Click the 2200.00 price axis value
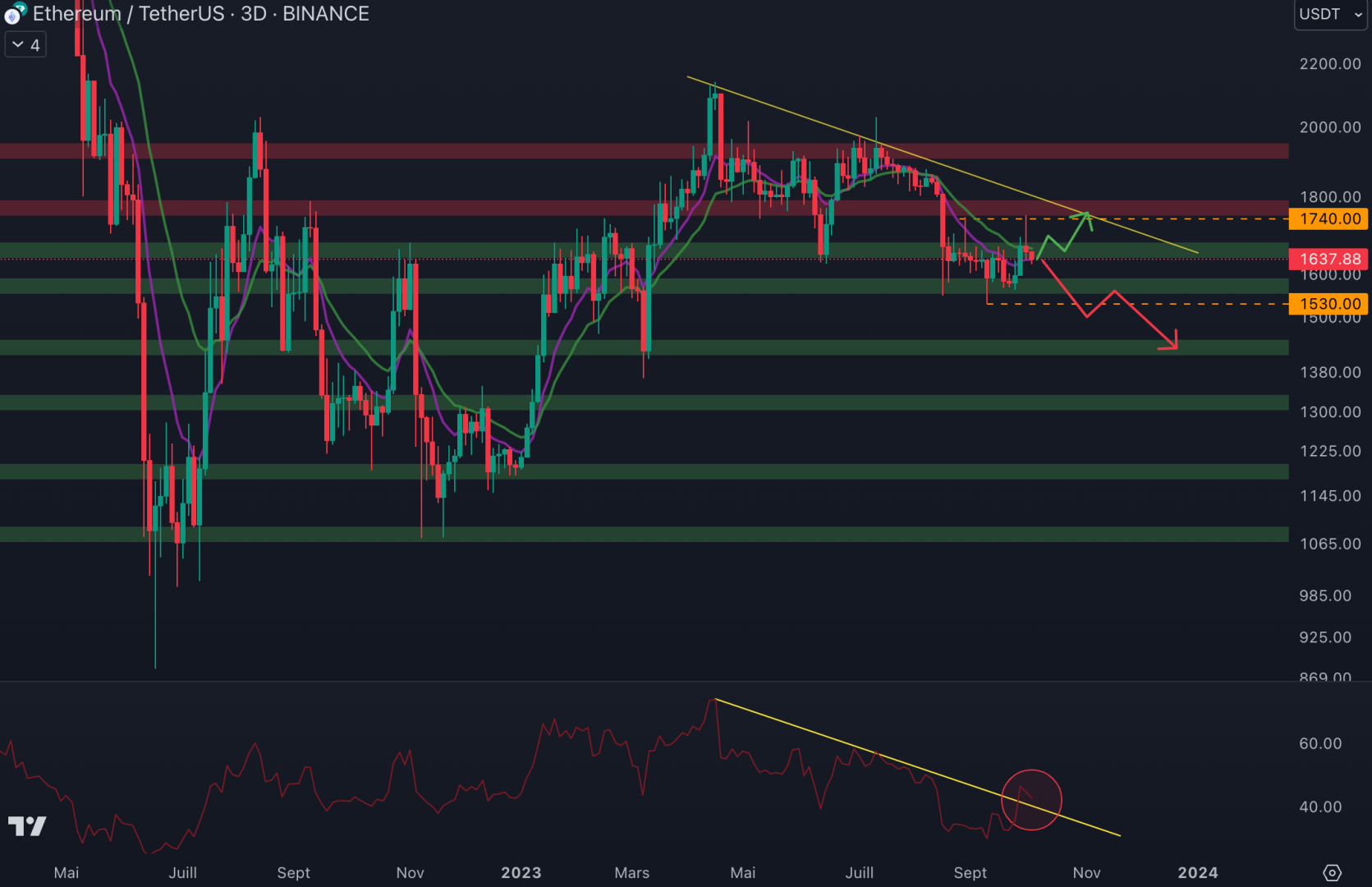 1330,64
